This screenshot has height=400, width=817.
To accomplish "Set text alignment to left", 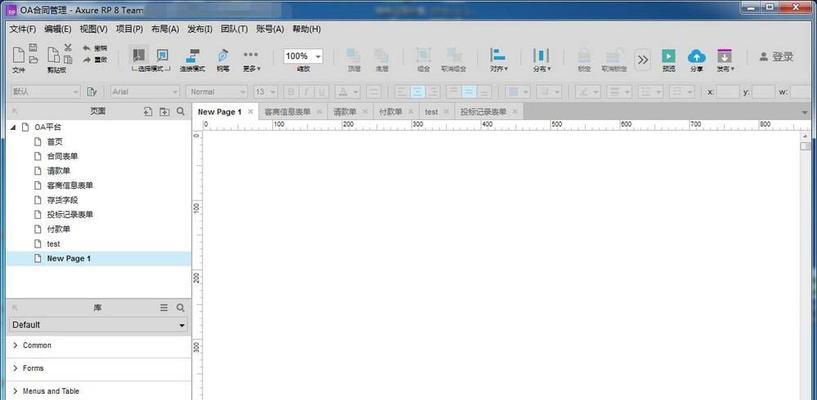I will point(402,92).
